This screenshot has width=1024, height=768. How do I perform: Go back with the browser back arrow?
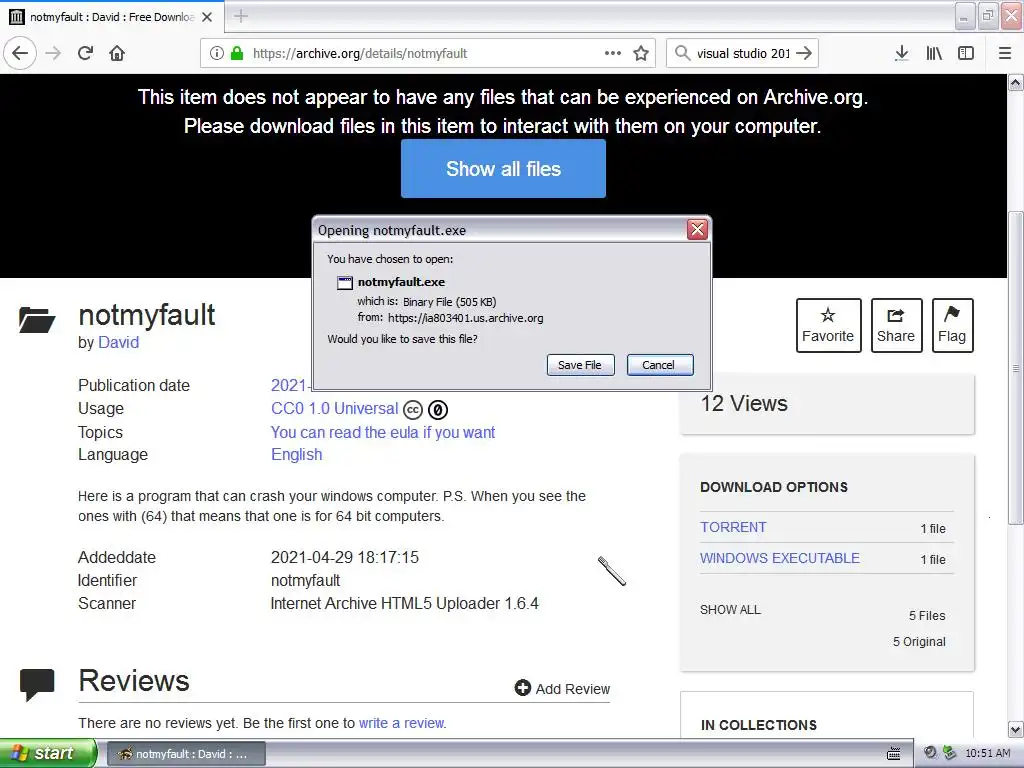(20, 53)
